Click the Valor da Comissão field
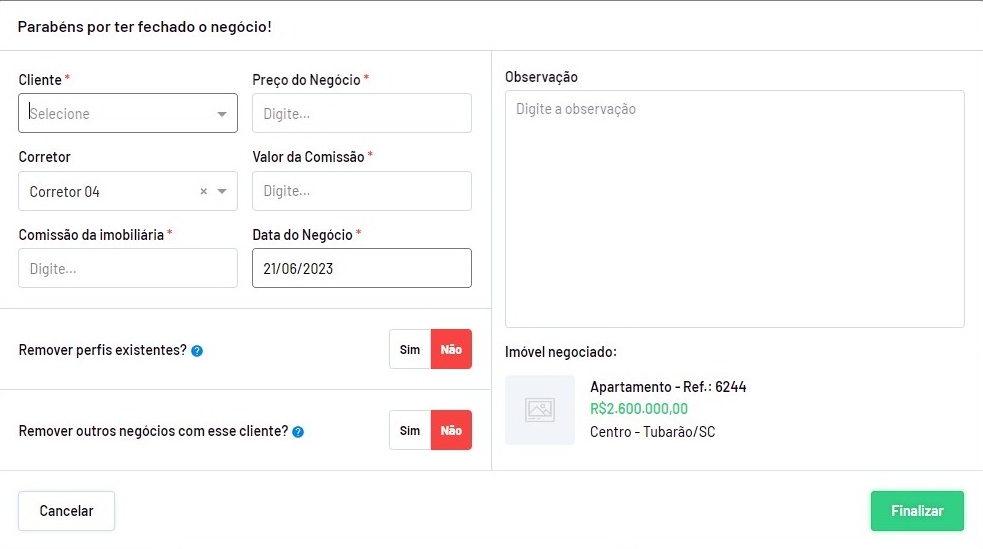This screenshot has width=983, height=549. pyautogui.click(x=361, y=191)
